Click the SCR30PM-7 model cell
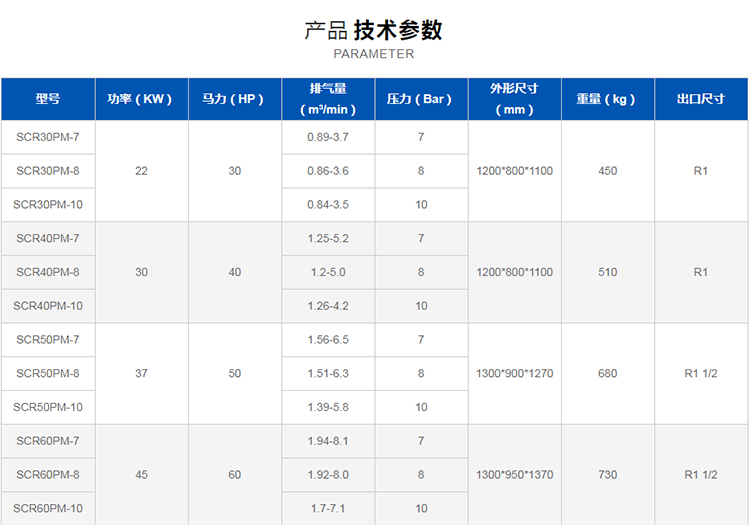750x525 pixels. 47,137
